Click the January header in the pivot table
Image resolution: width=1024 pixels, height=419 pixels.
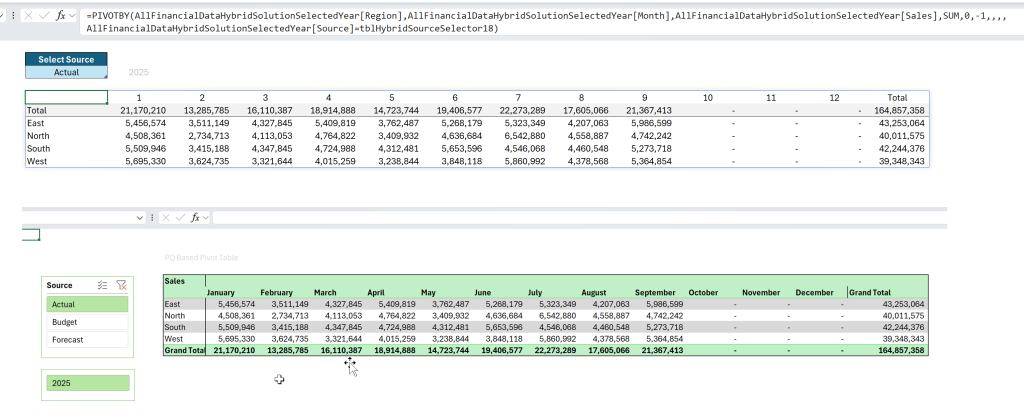pos(221,292)
